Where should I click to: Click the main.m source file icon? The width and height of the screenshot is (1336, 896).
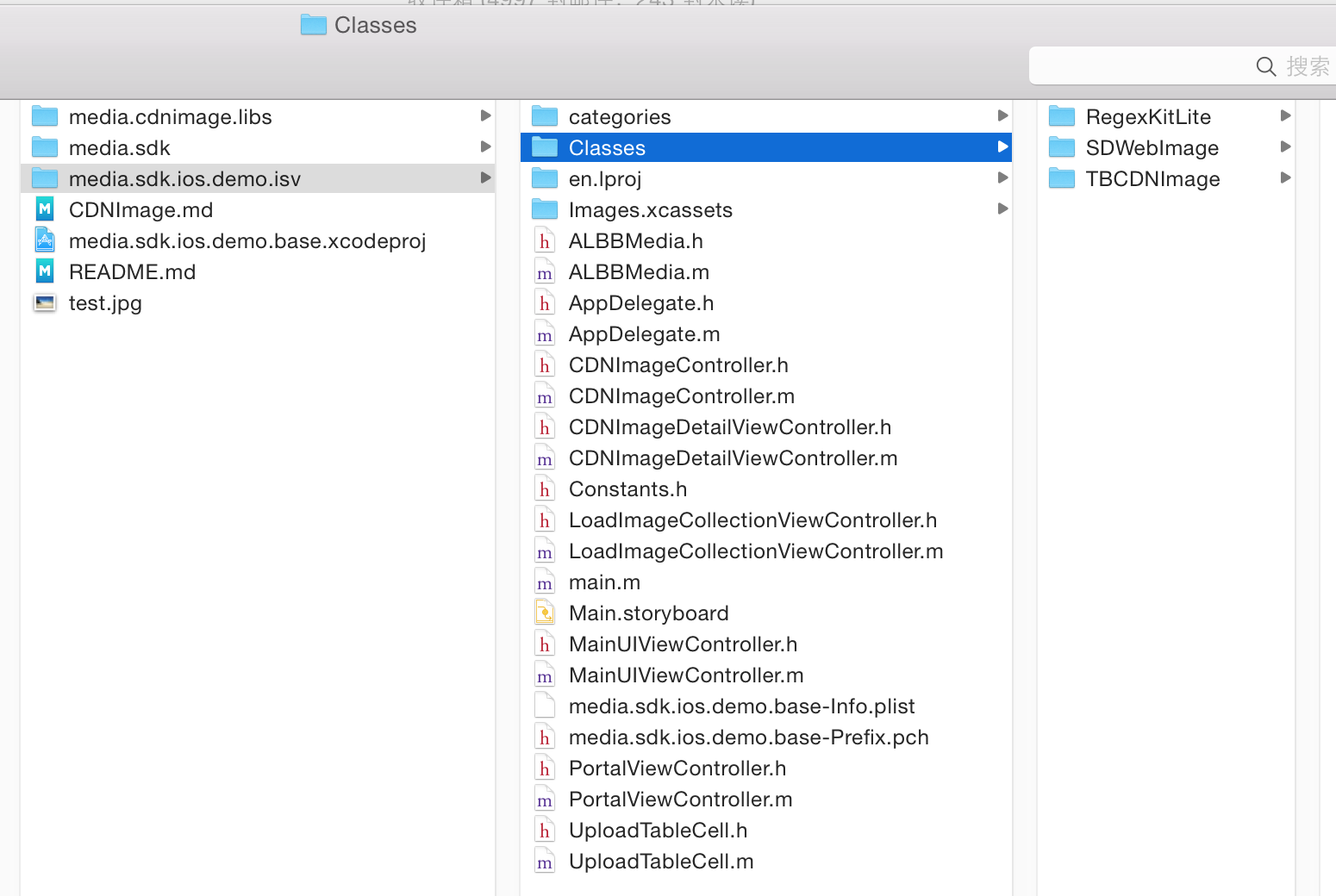545,582
